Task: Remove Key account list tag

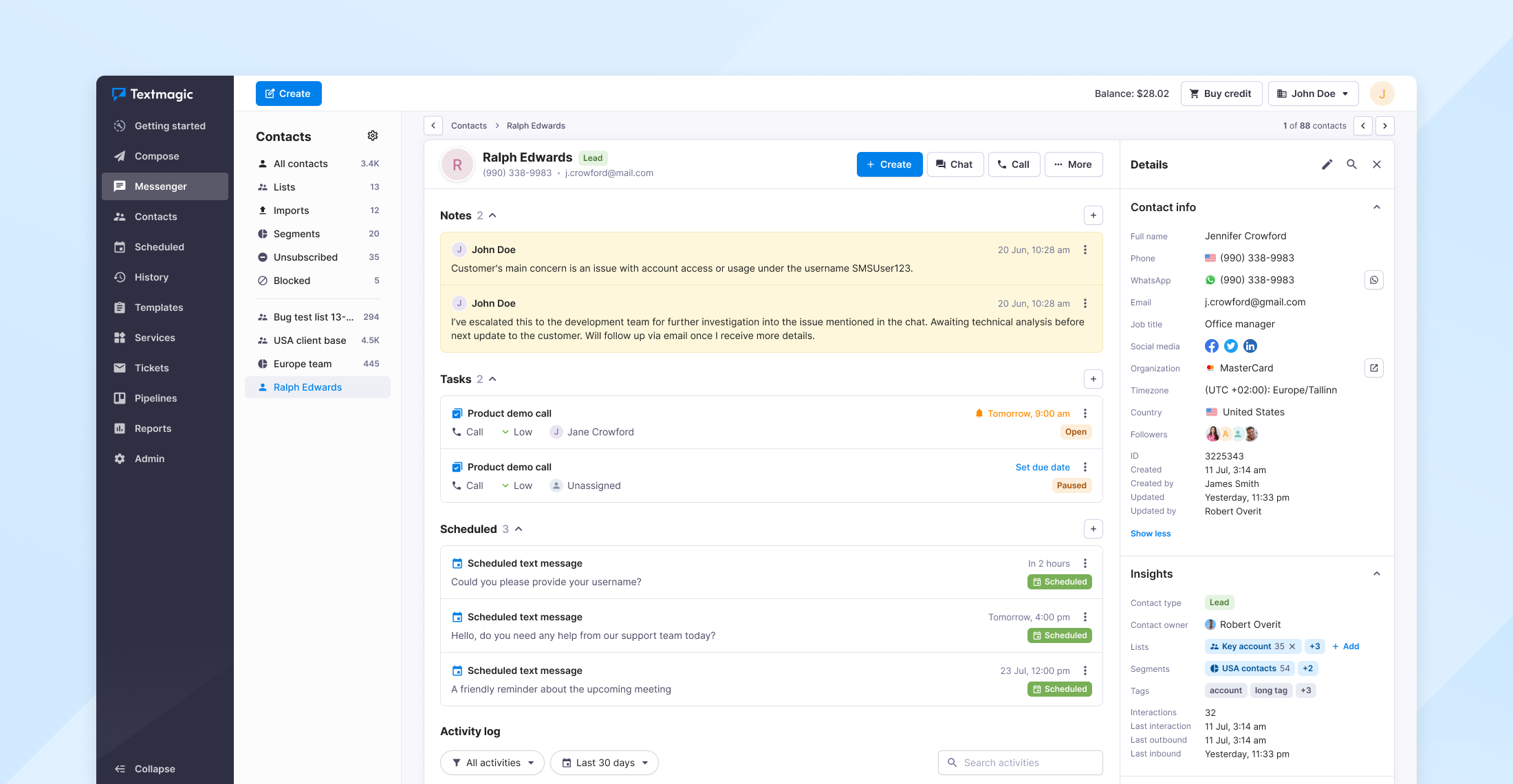Action: tap(1292, 646)
